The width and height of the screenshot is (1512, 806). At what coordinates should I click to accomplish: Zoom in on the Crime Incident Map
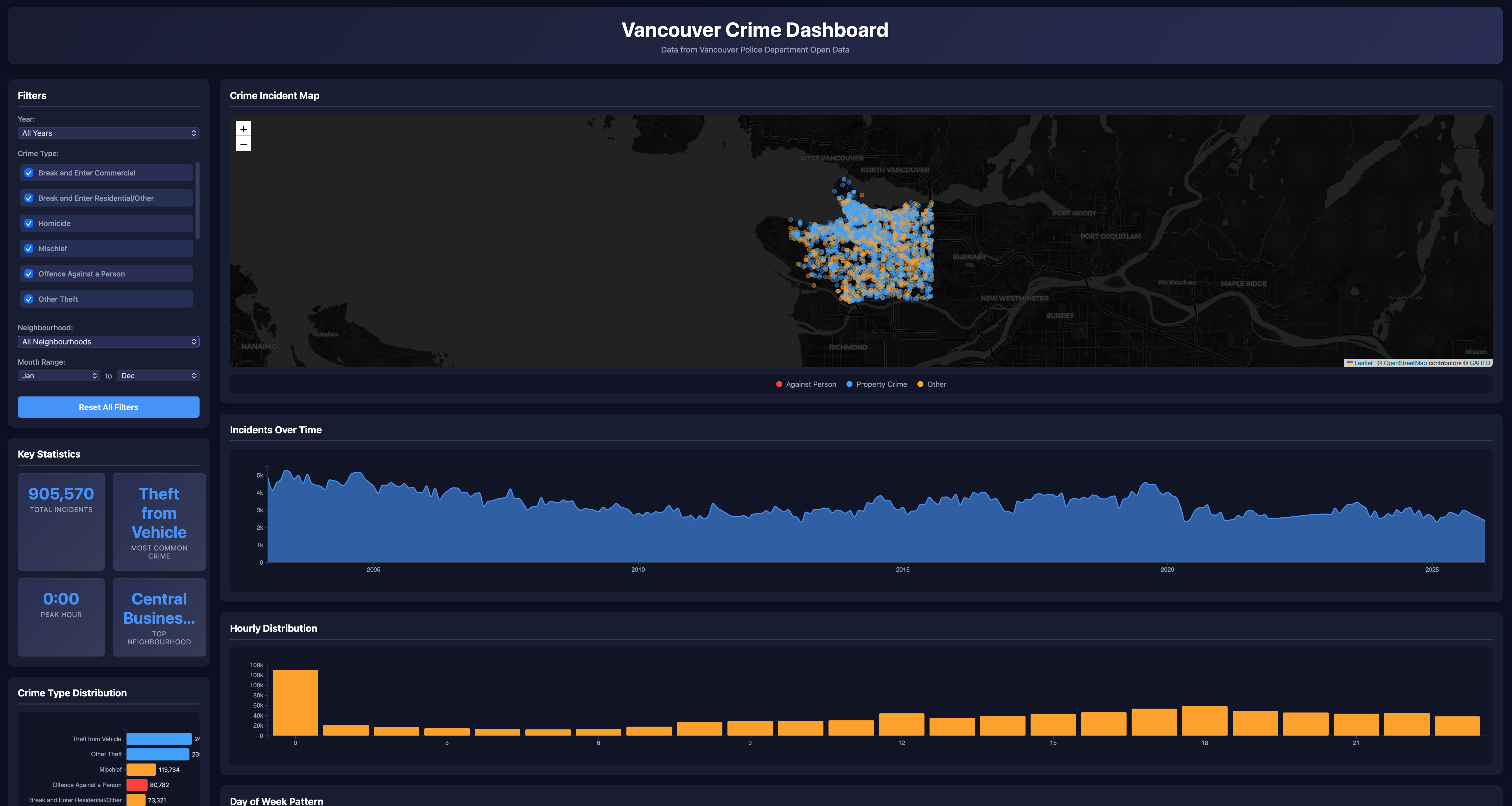coord(243,129)
